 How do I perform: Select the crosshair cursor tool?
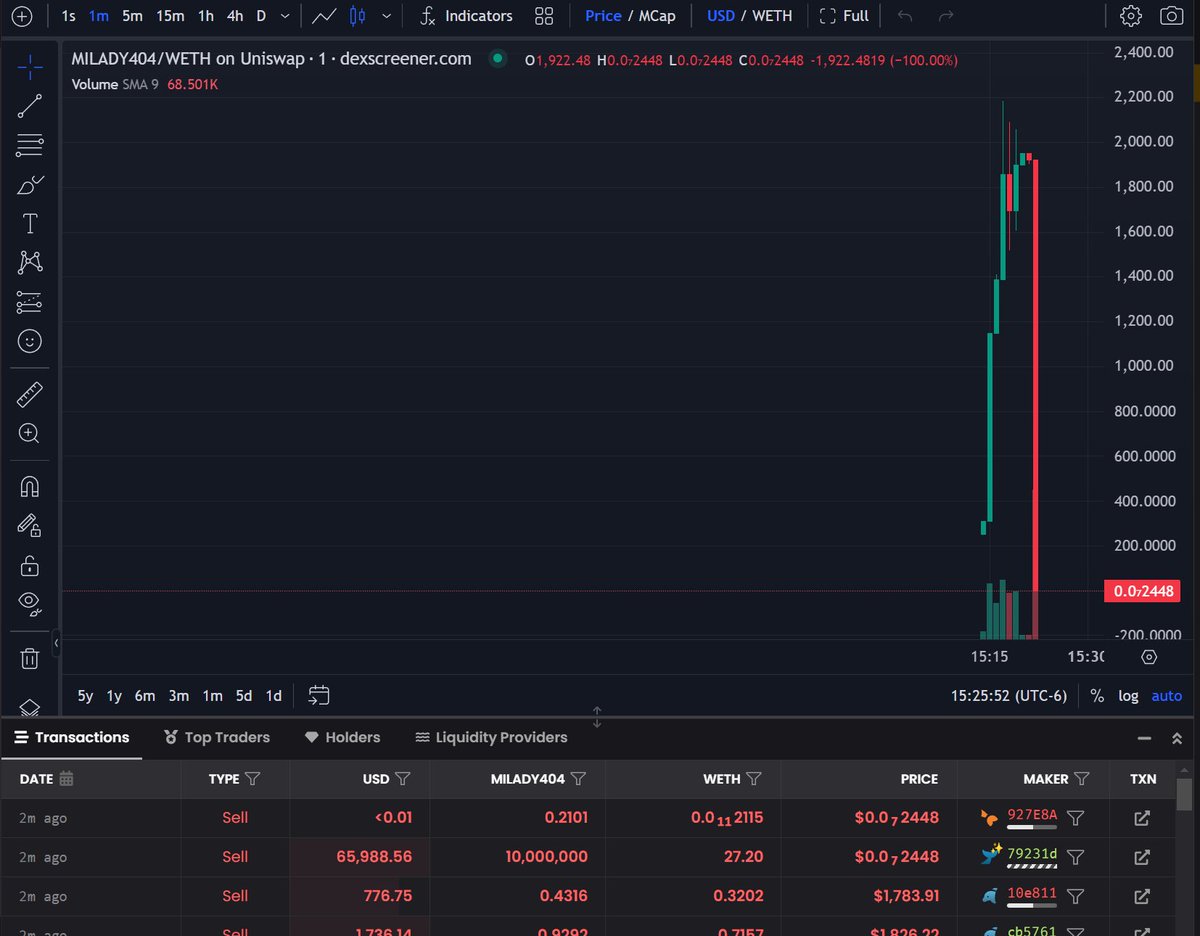(x=30, y=67)
